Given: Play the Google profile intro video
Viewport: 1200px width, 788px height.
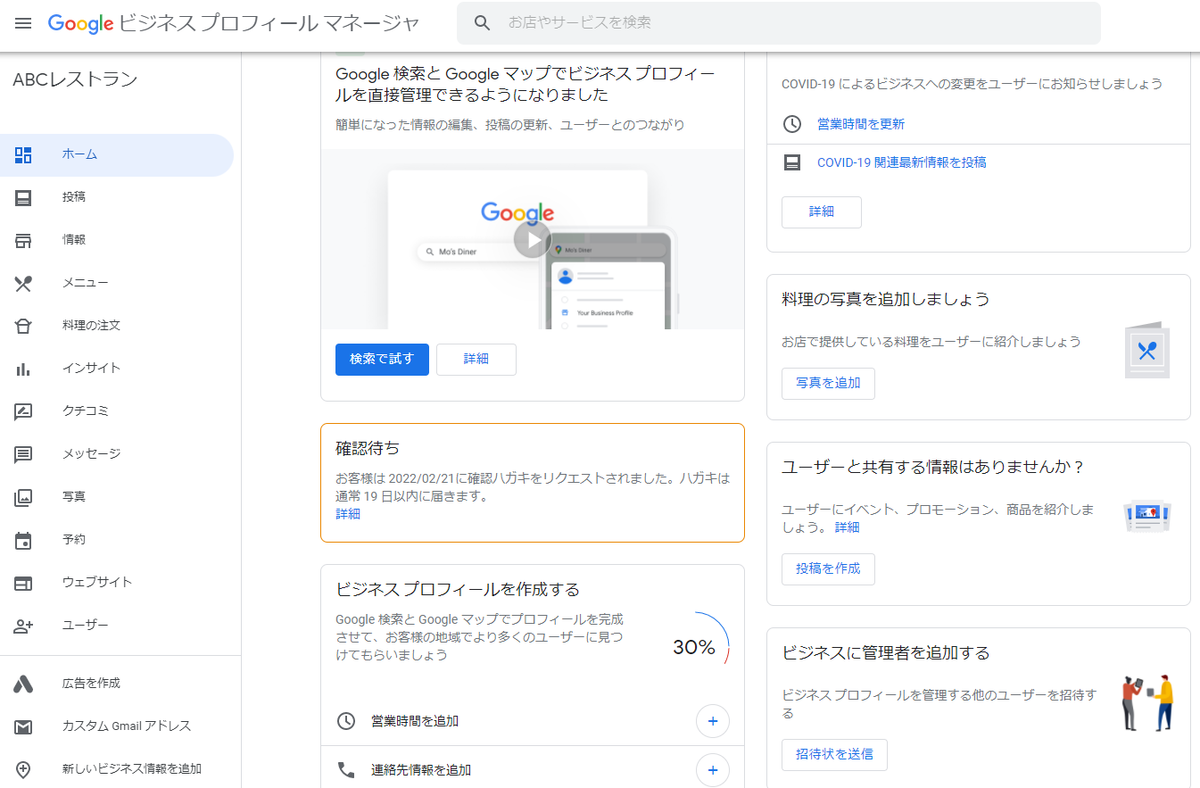Looking at the screenshot, I should pos(532,240).
